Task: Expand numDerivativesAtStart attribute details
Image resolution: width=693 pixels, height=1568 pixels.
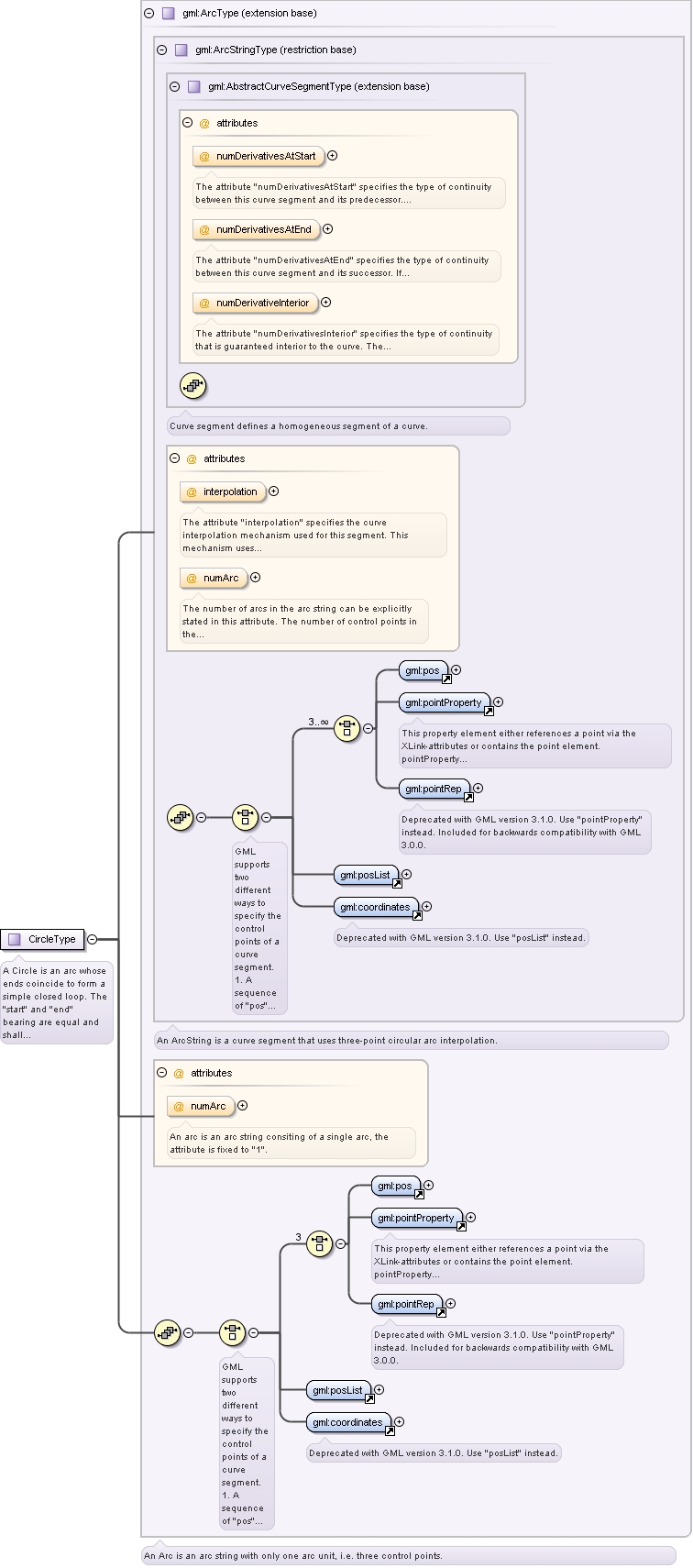Action: pos(332,156)
